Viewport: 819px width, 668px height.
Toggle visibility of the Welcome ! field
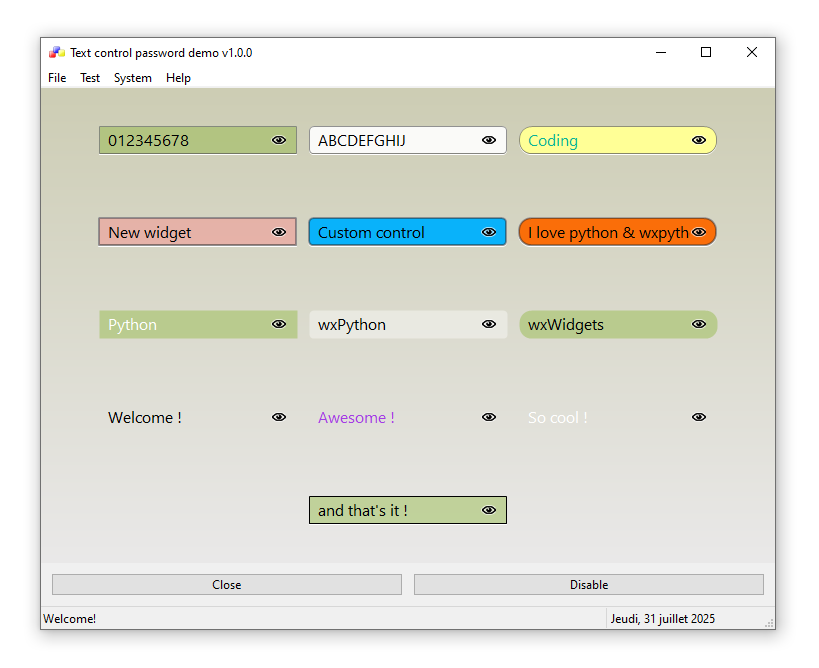click(279, 418)
